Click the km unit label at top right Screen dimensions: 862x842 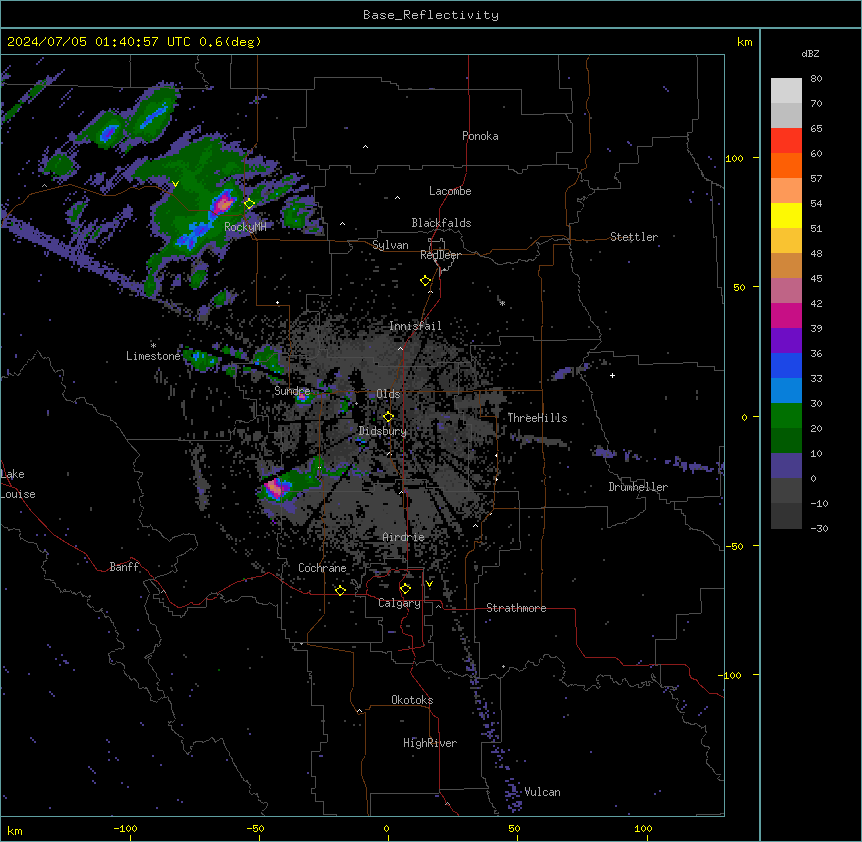[x=745, y=42]
